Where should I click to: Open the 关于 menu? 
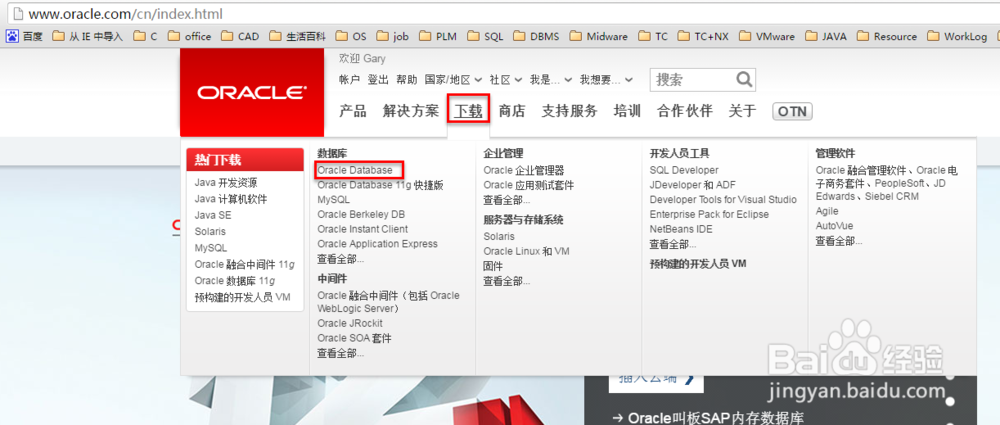pyautogui.click(x=742, y=111)
